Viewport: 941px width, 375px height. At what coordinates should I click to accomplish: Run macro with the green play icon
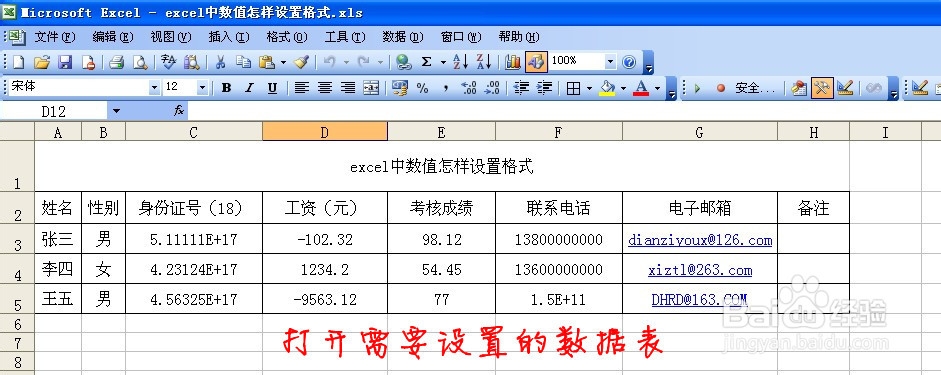click(x=697, y=88)
